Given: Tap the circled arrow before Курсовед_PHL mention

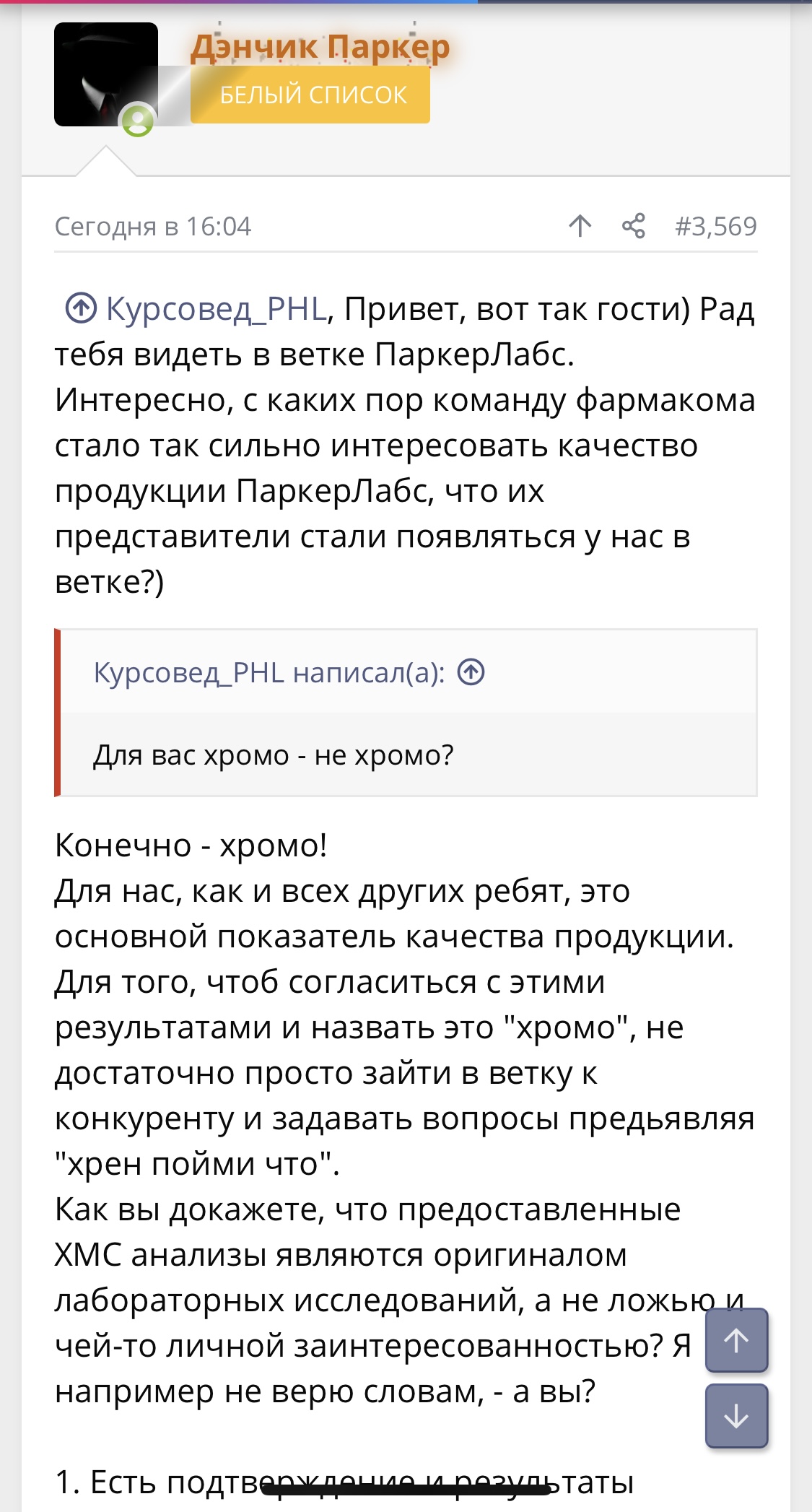Looking at the screenshot, I should 81,308.
